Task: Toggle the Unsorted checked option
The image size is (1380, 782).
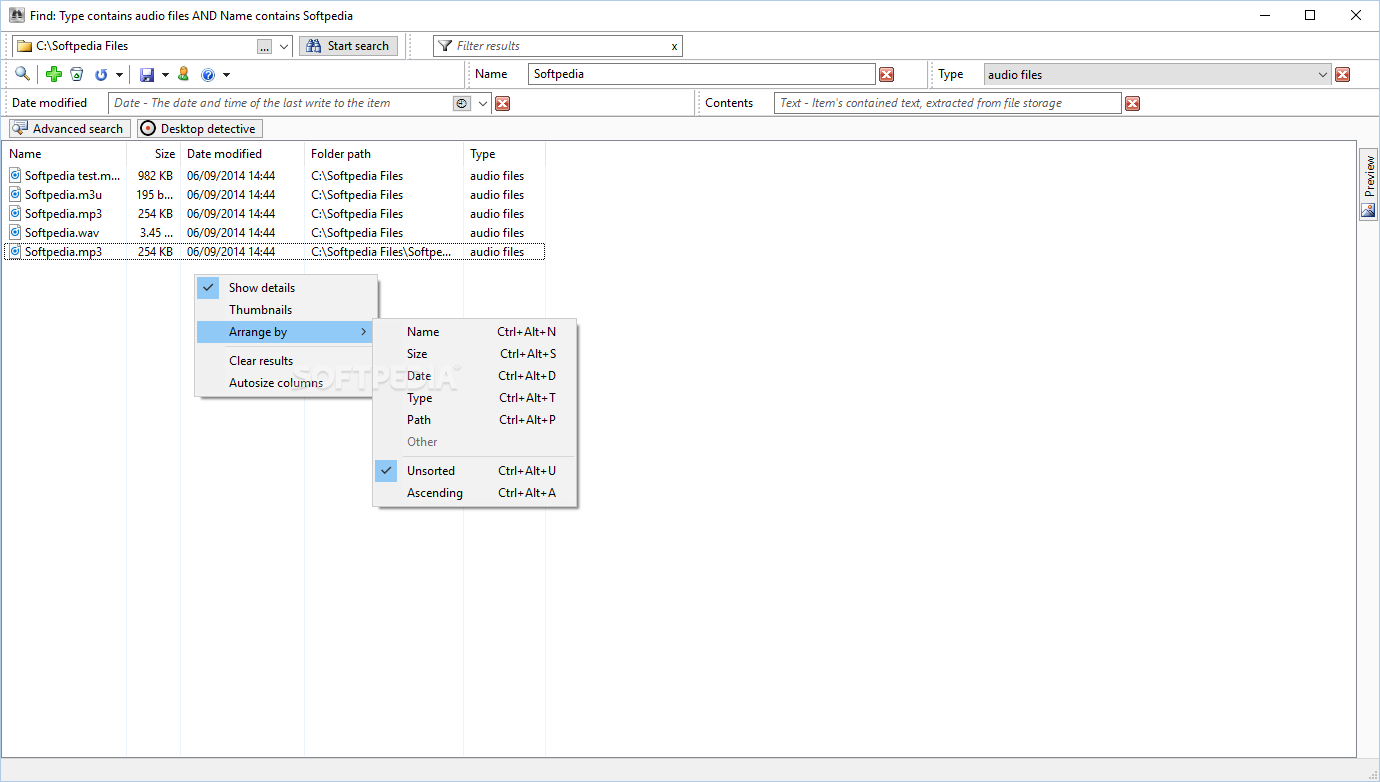Action: [x=475, y=471]
